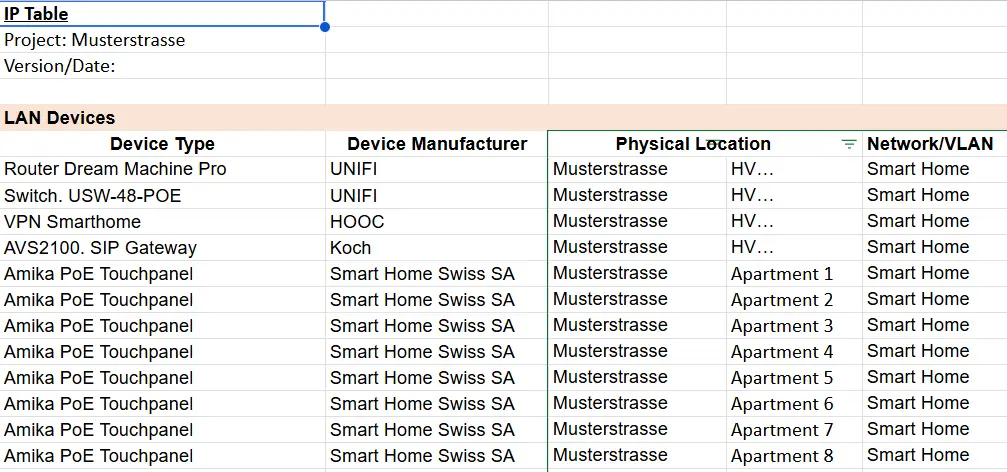
Task: Select the Project: Musterstrasse cell
Action: pyautogui.click(x=162, y=40)
